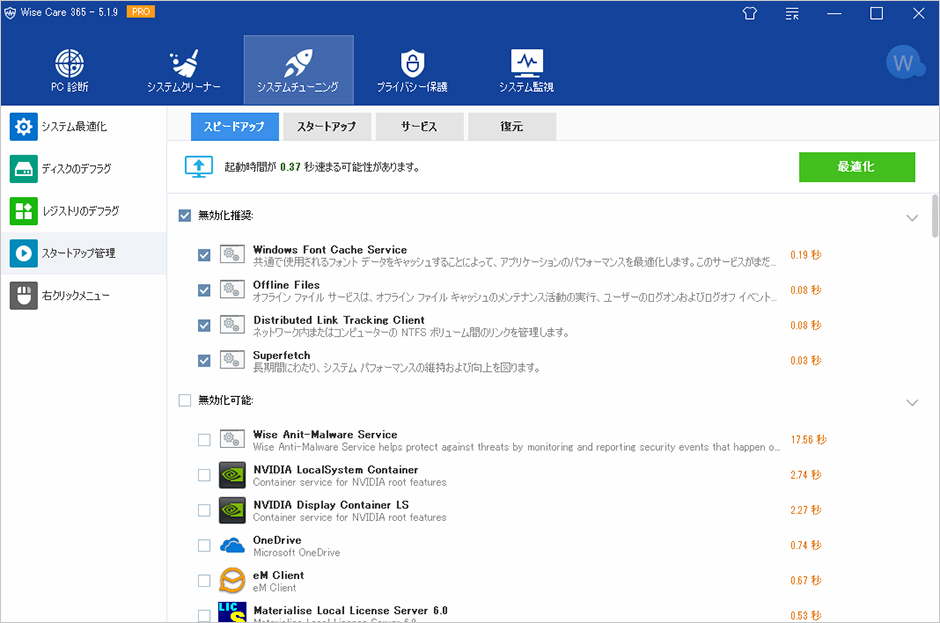Click NVIDIA LocalSystem Container icon

(x=232, y=475)
